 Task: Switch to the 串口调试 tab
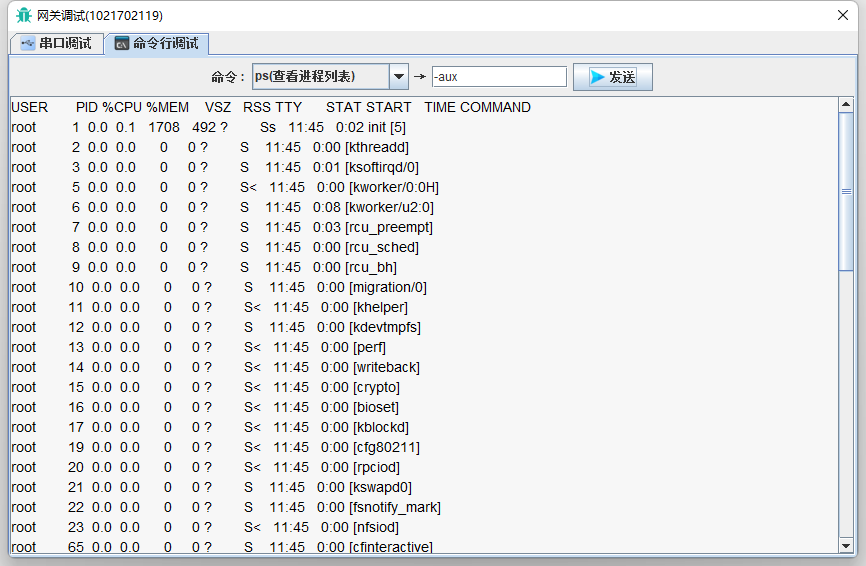click(56, 43)
